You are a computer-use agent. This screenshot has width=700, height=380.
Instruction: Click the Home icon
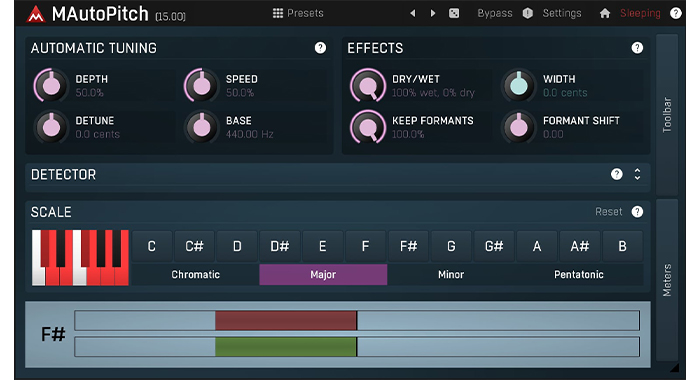[x=605, y=13]
